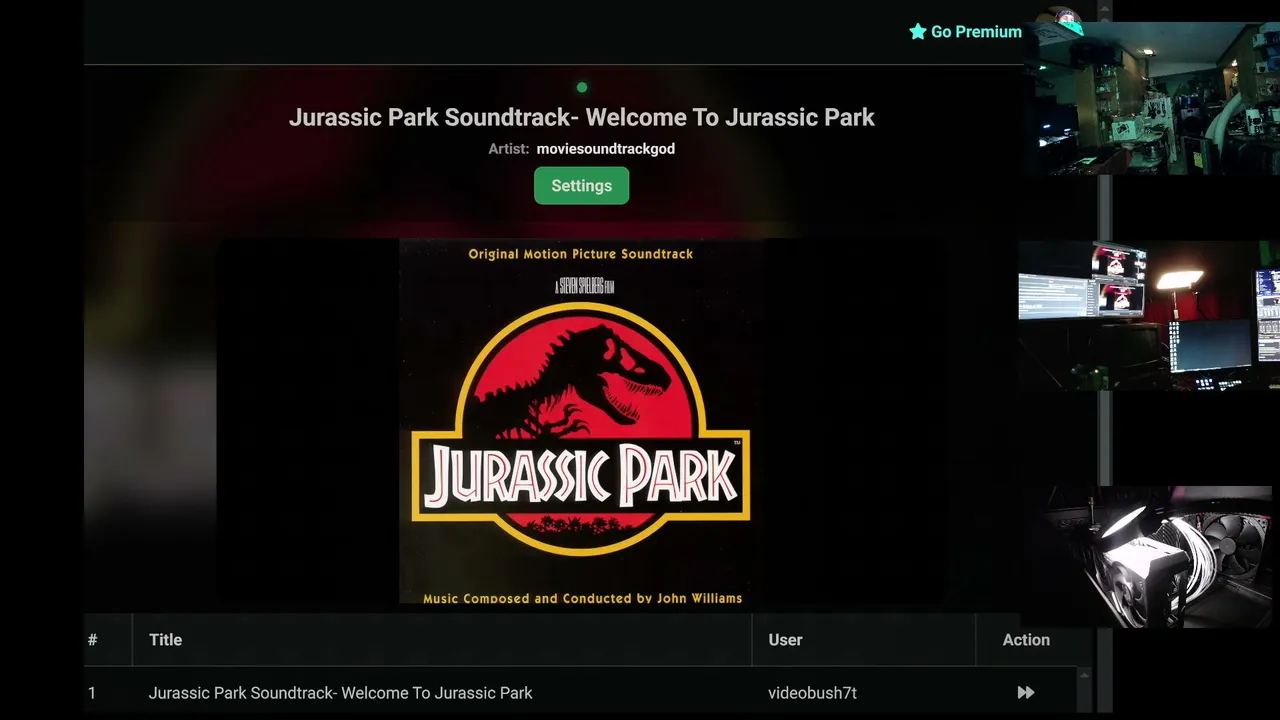
Task: Click the star icon beside Go Premium
Action: 917,31
